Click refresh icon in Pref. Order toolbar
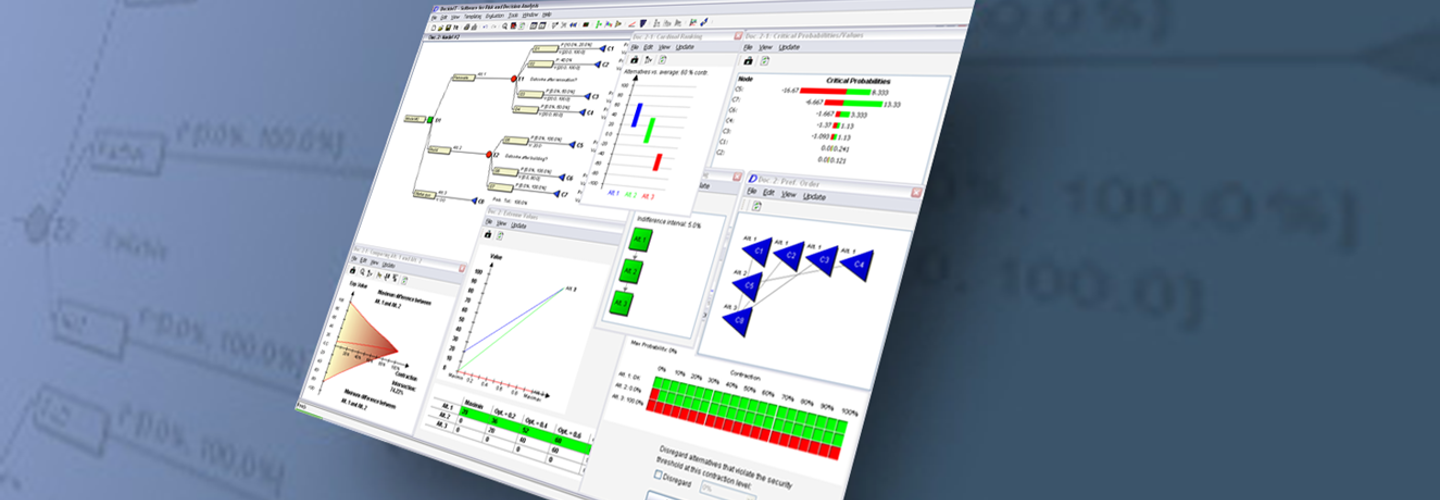Viewport: 1440px width, 500px height. 757,205
